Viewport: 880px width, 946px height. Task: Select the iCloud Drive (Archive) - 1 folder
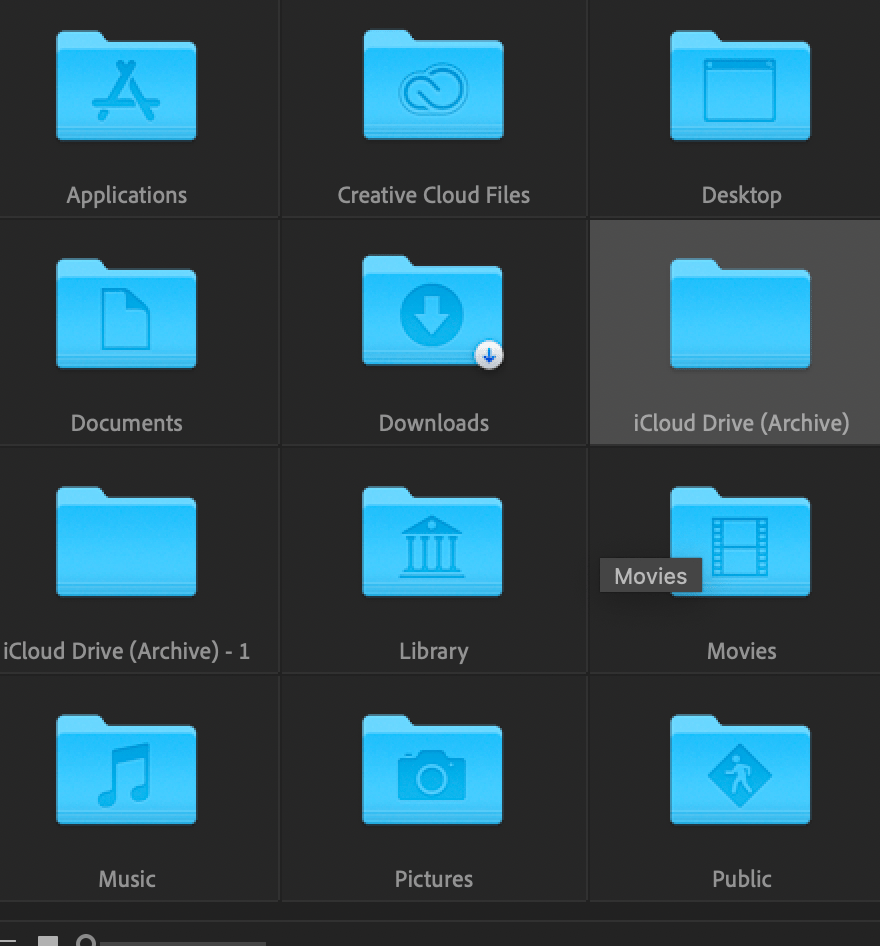click(x=126, y=542)
